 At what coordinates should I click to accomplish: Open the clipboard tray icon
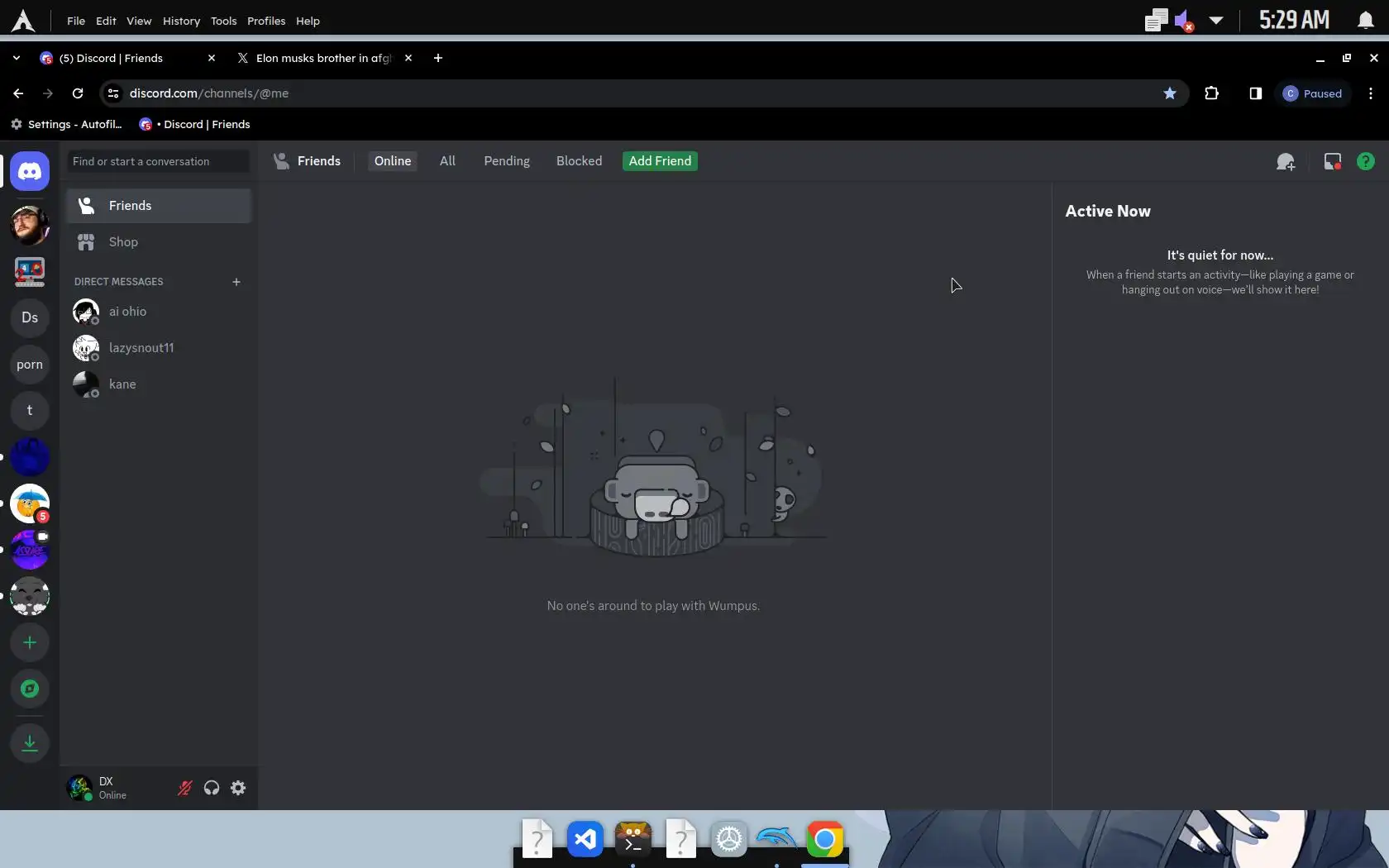[1156, 21]
